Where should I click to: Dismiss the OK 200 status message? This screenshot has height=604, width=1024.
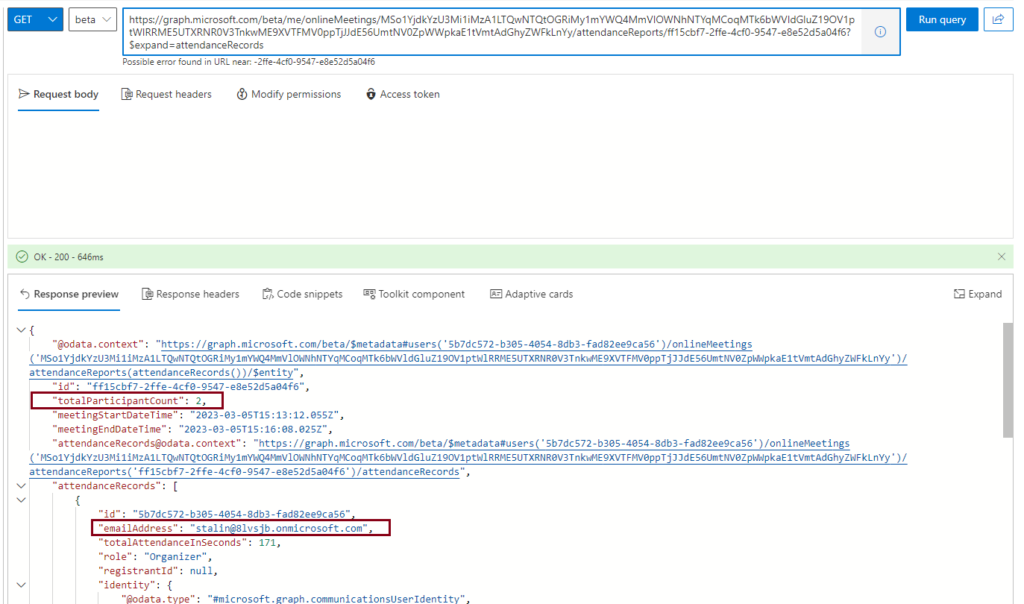pyautogui.click(x=1001, y=257)
